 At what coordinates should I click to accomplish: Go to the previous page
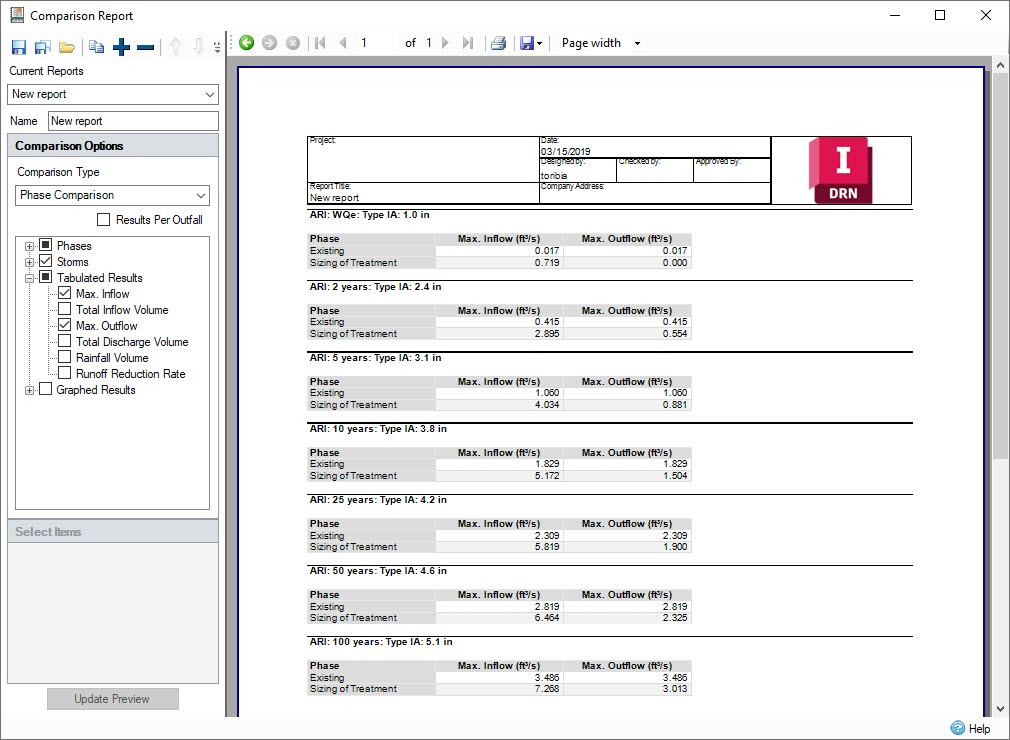[343, 43]
